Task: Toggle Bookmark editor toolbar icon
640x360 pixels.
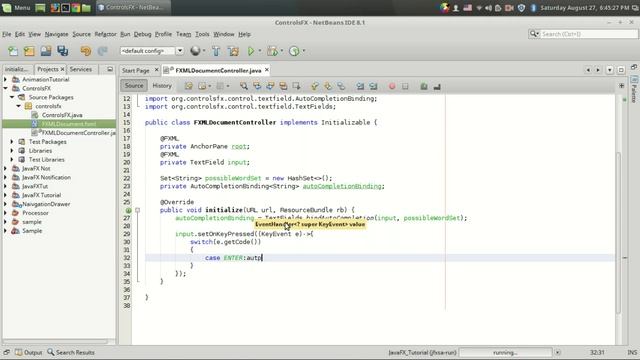Action: tap(341, 86)
